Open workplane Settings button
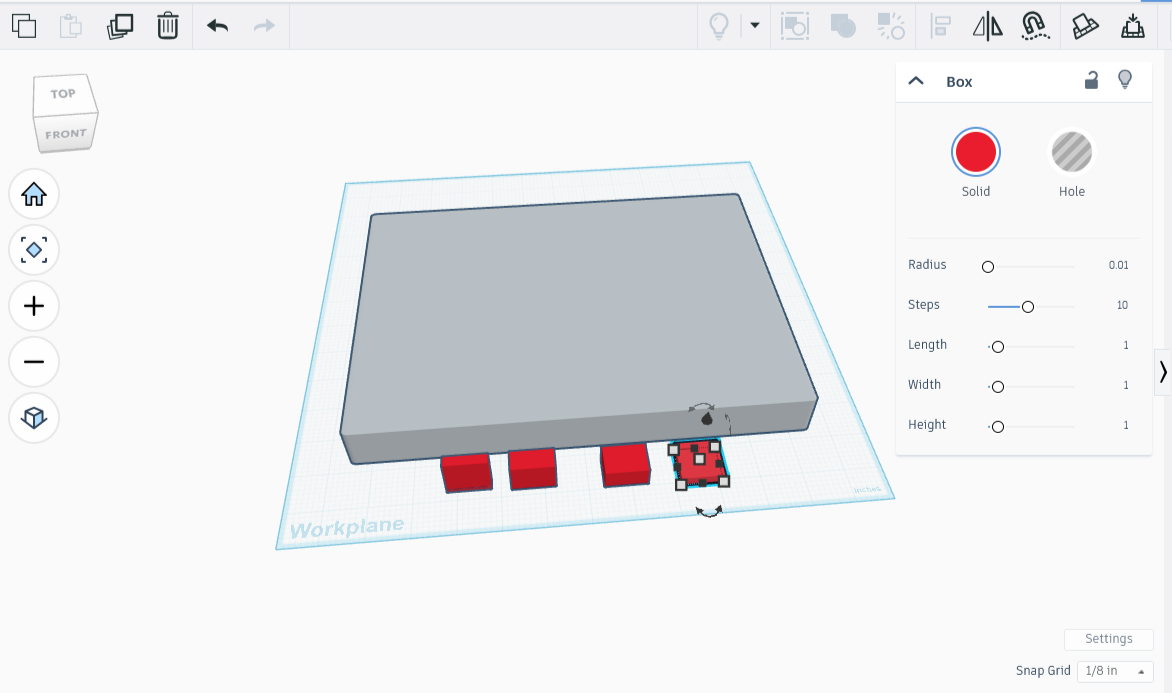The width and height of the screenshot is (1172, 693). [1108, 639]
